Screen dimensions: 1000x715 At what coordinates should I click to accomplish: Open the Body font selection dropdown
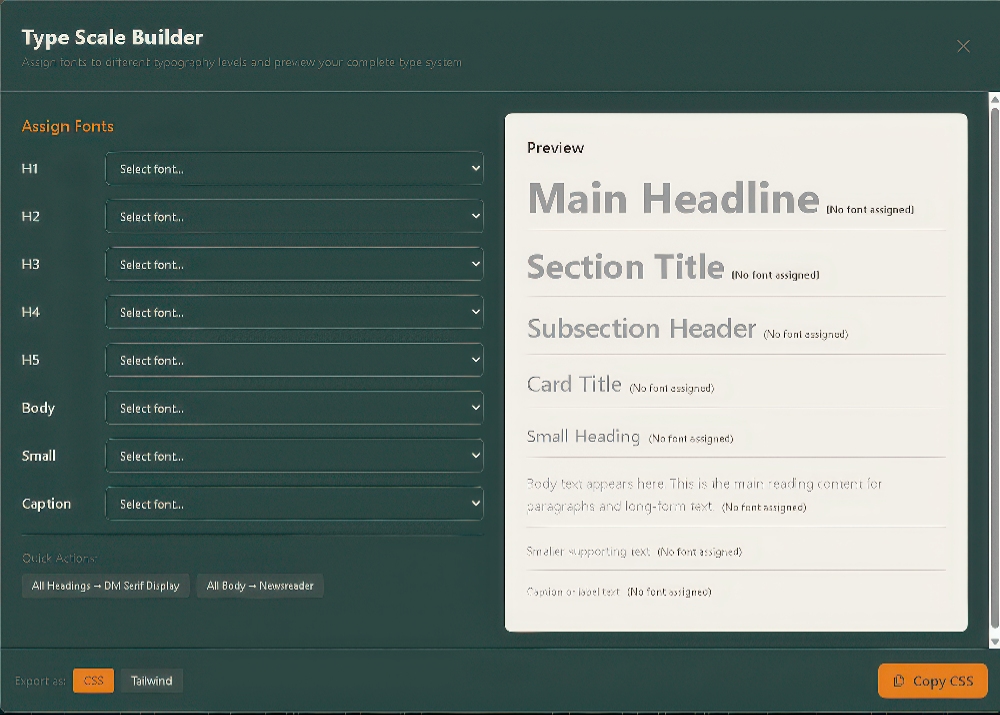tap(293, 407)
